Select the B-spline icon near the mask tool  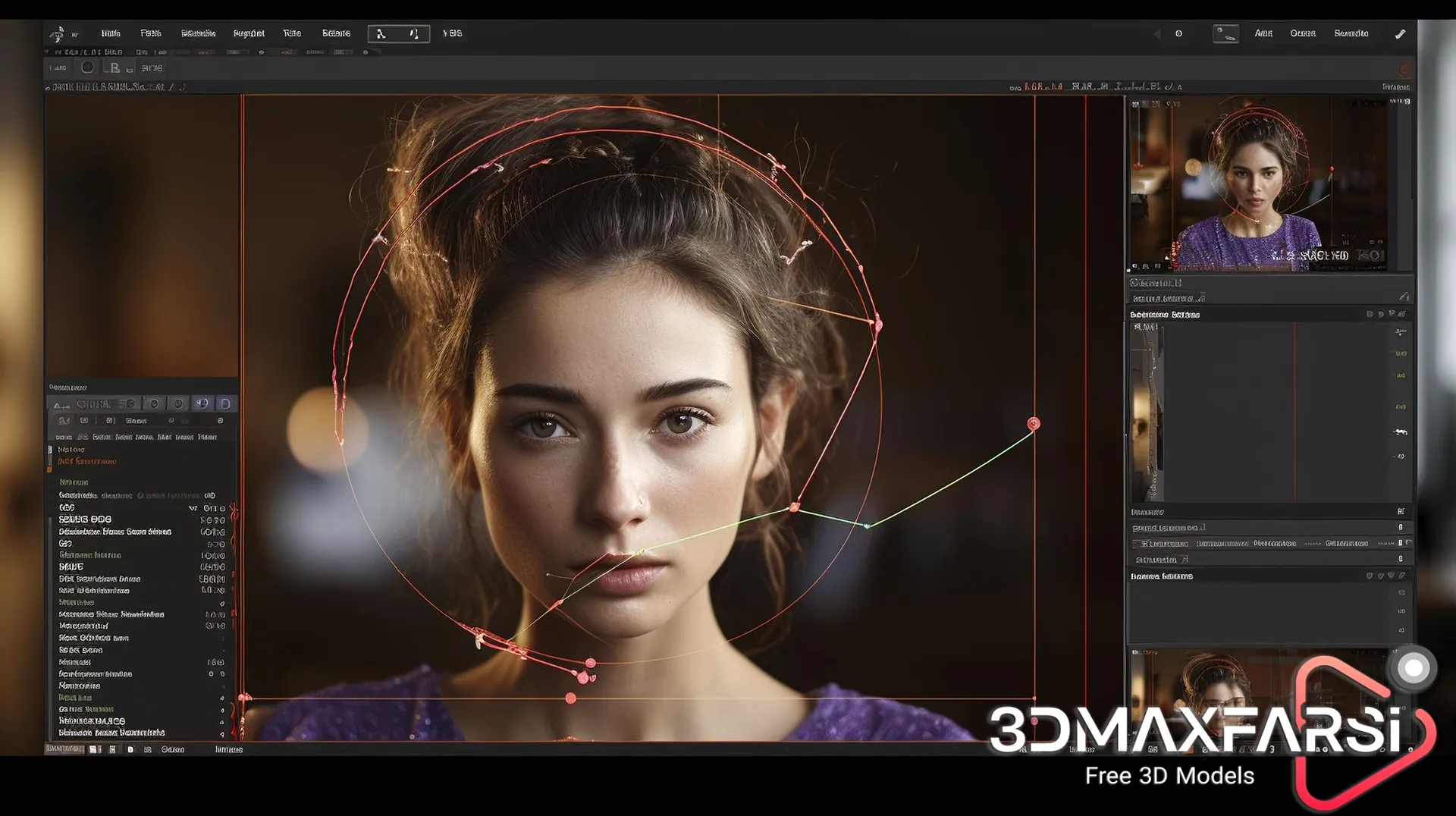click(115, 67)
